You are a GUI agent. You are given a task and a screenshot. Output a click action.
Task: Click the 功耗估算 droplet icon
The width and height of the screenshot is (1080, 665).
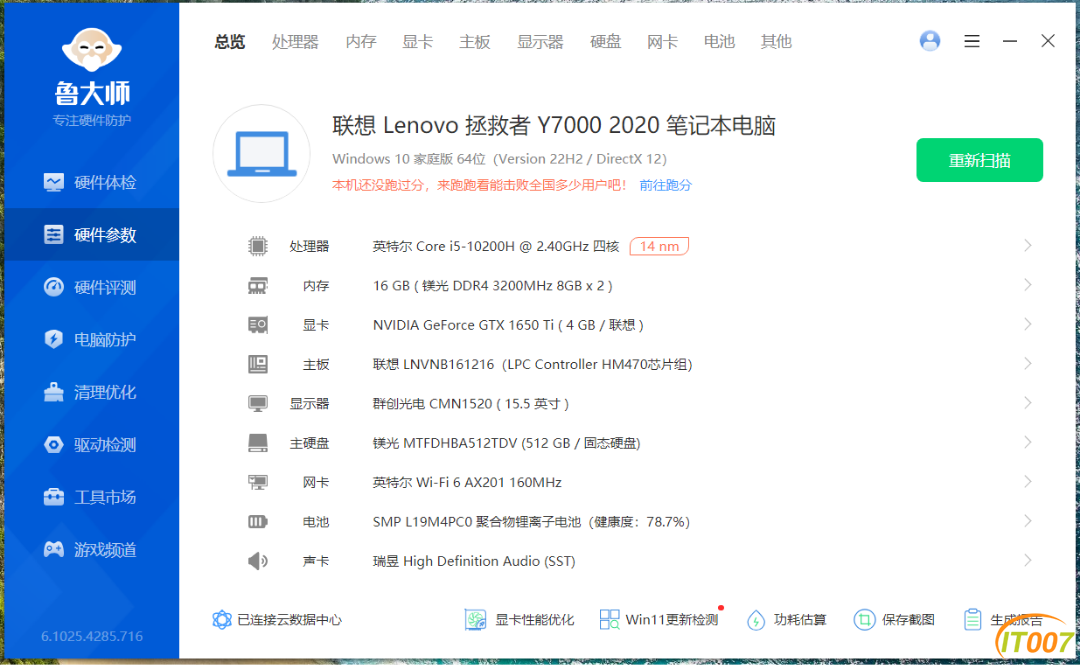(756, 620)
